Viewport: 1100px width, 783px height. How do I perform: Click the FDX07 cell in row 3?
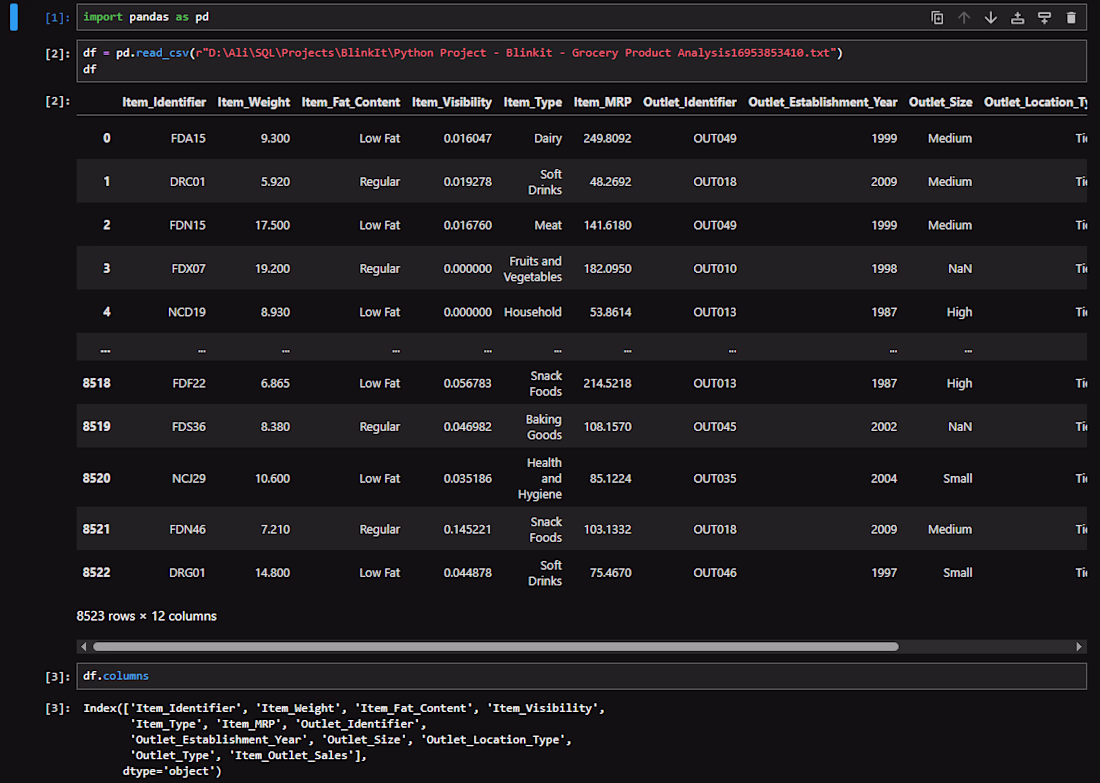pos(189,269)
